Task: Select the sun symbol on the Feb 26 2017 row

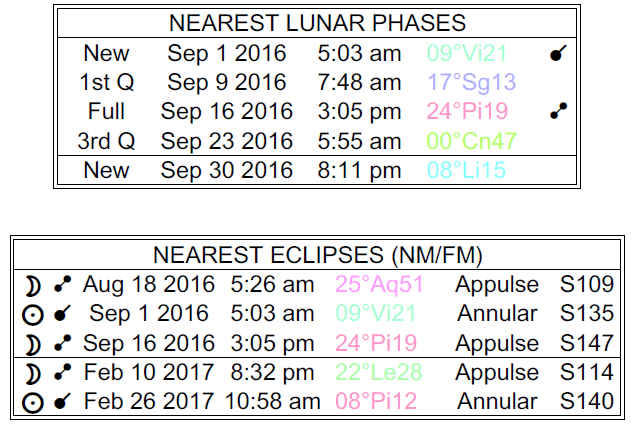Action: 35,402
